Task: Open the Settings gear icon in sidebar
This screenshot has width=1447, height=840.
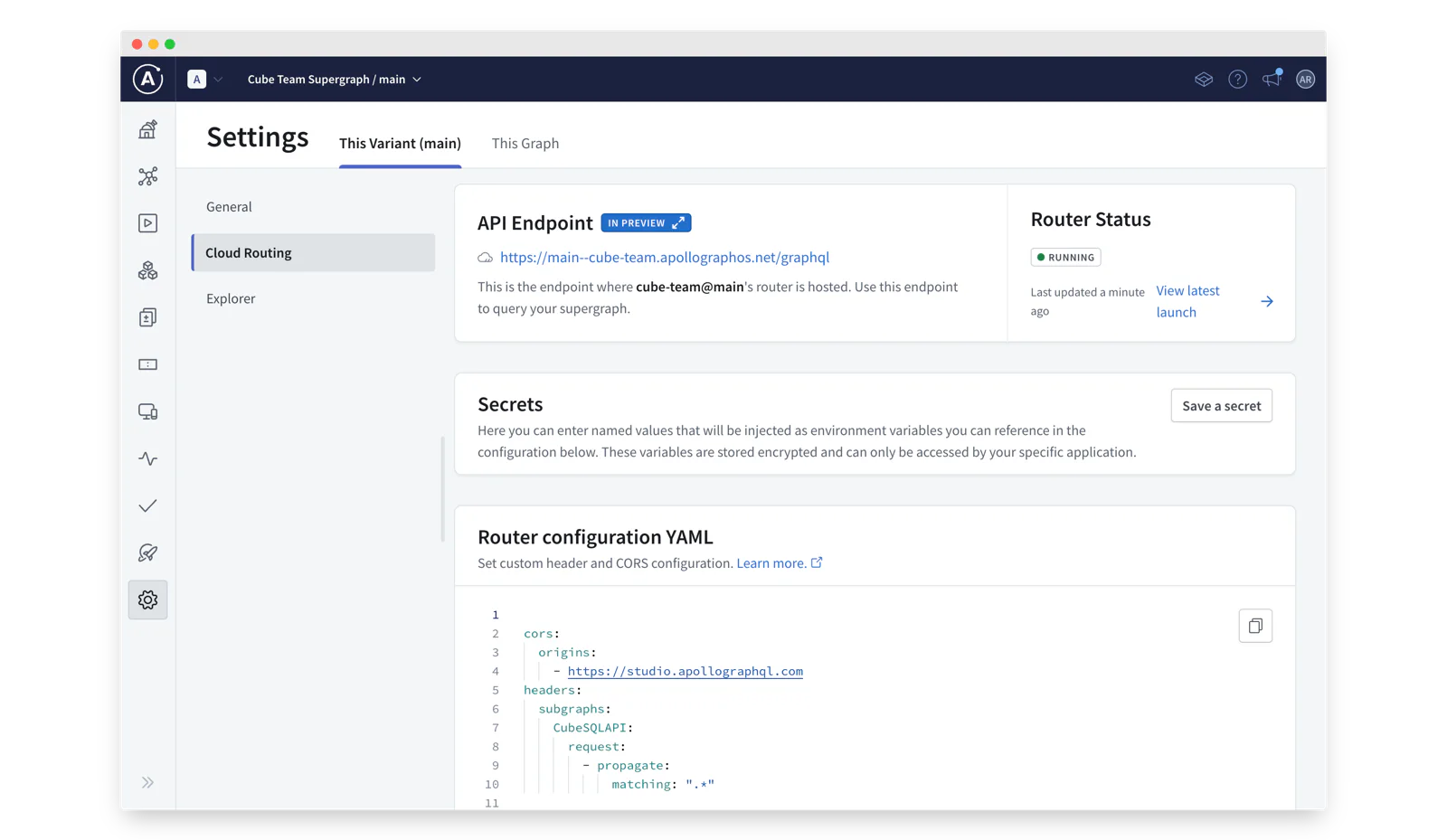Action: (147, 599)
